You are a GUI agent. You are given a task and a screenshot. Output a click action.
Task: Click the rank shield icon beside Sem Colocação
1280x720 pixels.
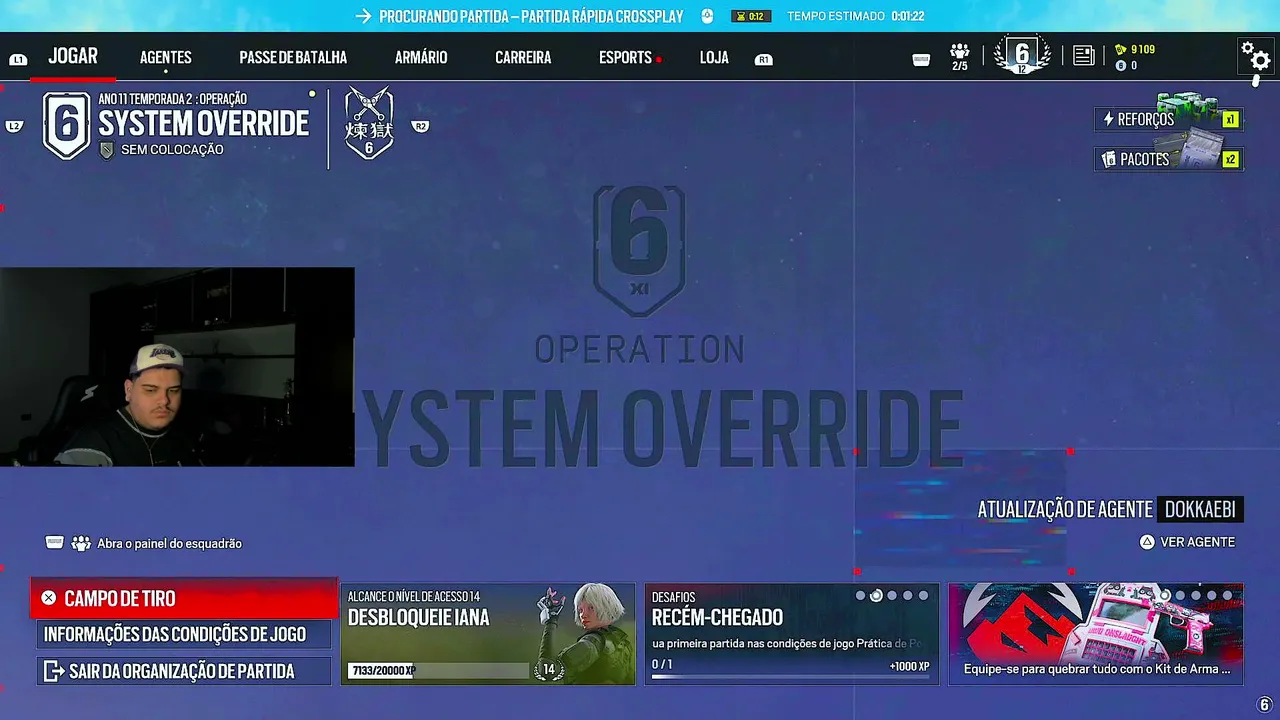[x=107, y=150]
